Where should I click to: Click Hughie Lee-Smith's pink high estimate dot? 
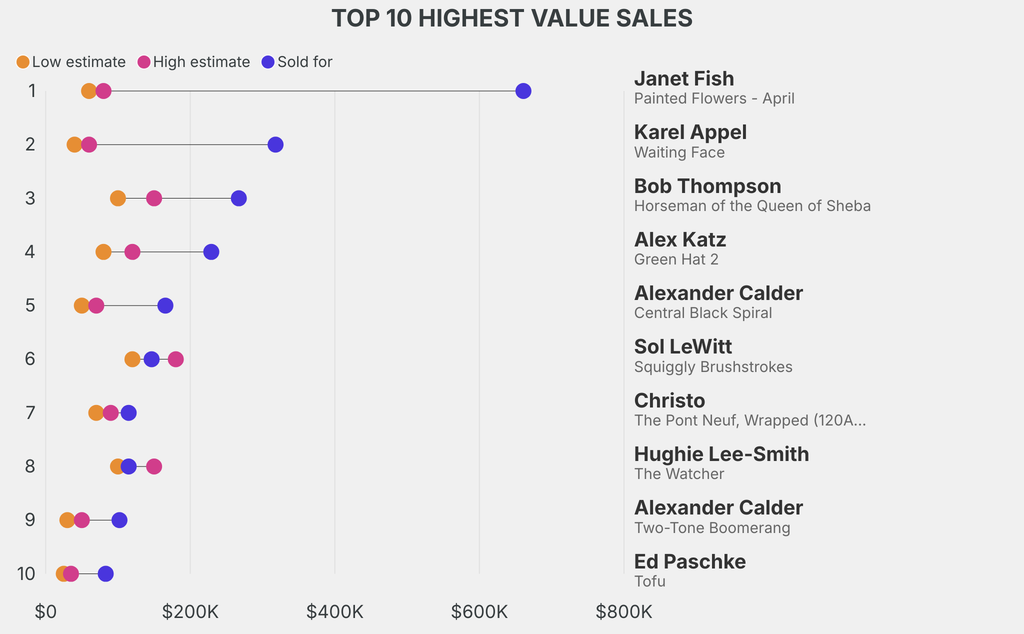click(x=154, y=466)
